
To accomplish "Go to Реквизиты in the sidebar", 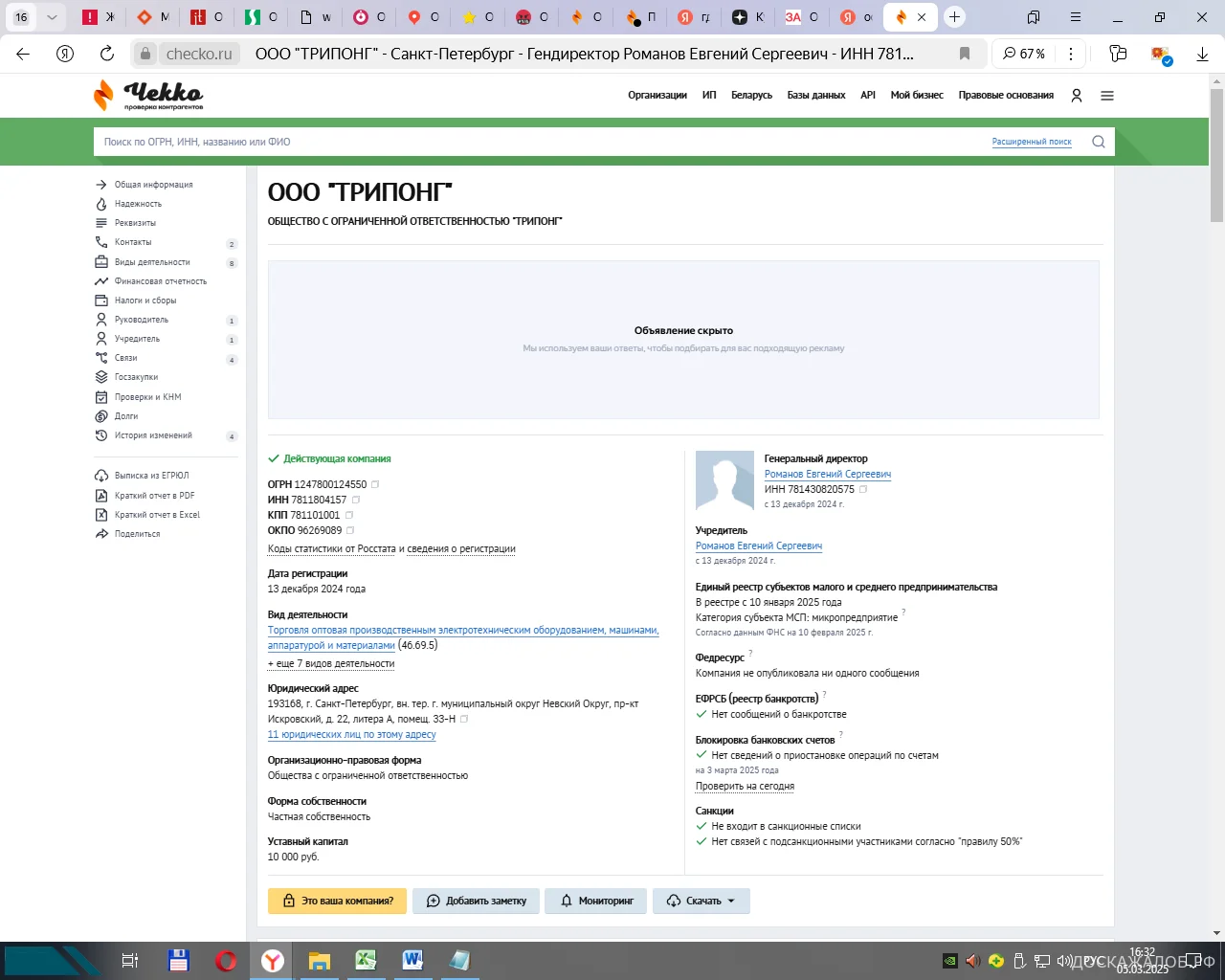I will pyautogui.click(x=135, y=223).
